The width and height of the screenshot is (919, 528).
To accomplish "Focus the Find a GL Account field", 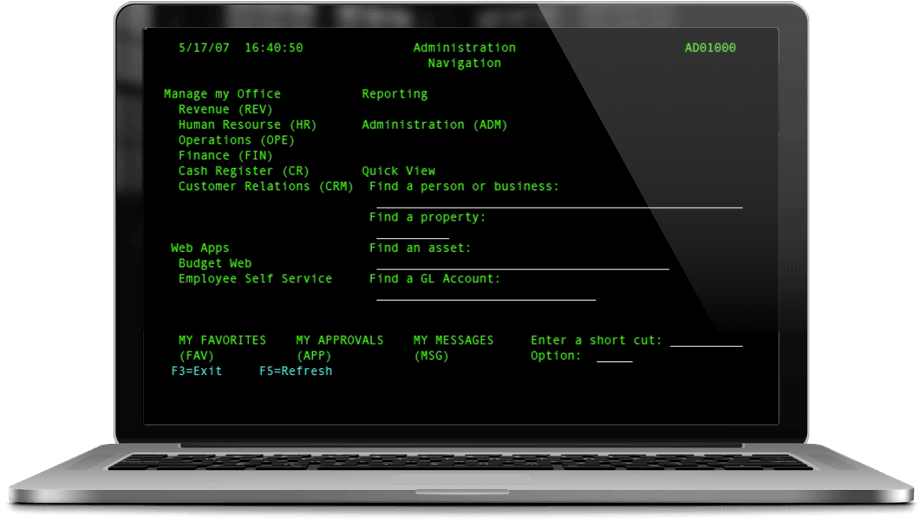I will point(485,294).
